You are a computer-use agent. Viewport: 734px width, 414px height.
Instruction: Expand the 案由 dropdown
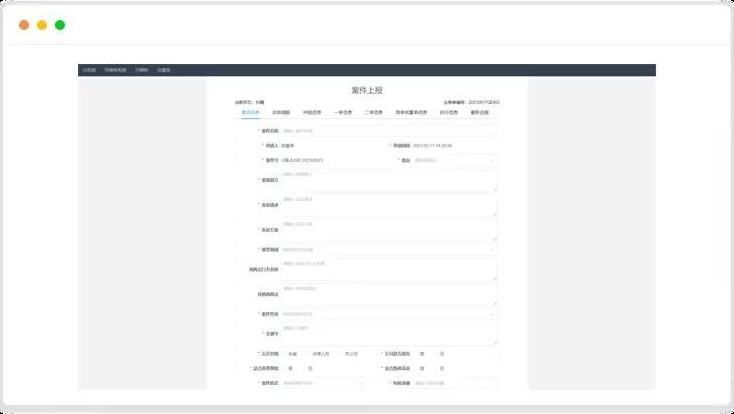(455, 160)
